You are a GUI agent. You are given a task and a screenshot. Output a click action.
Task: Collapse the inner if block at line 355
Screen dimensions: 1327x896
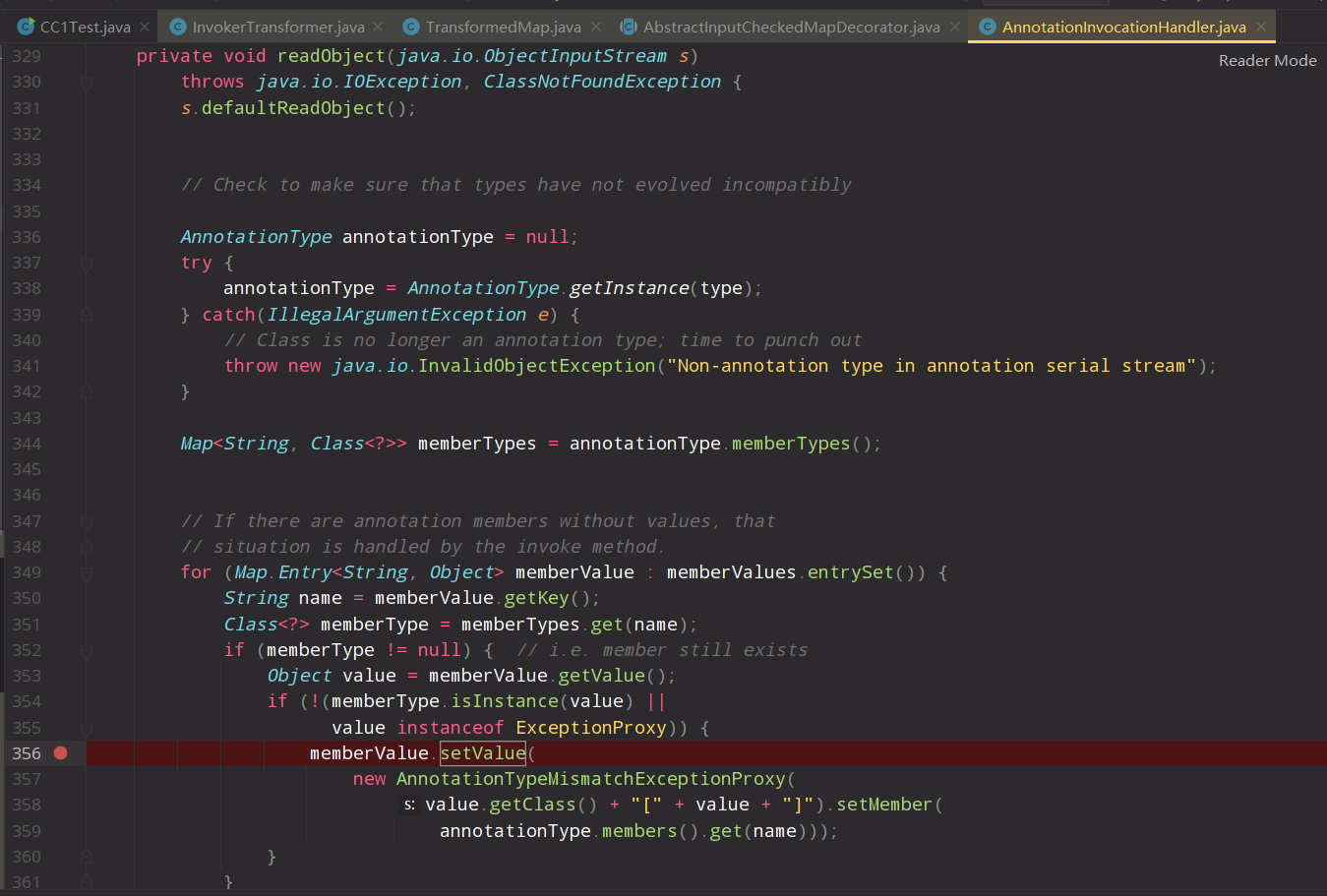[87, 728]
